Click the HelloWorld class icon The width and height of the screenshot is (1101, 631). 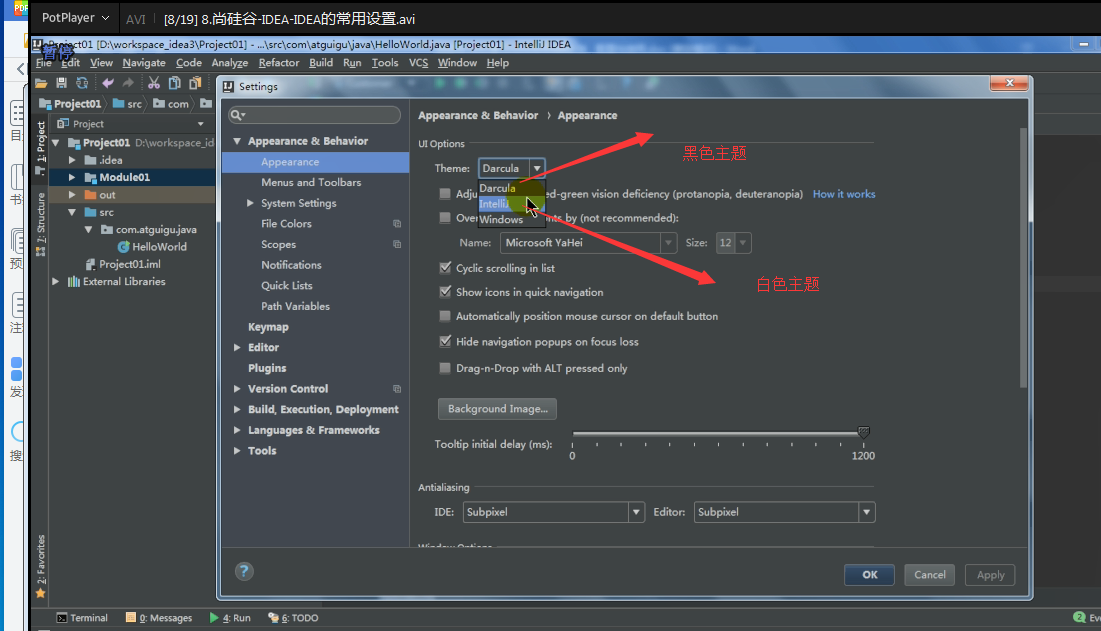tap(124, 247)
